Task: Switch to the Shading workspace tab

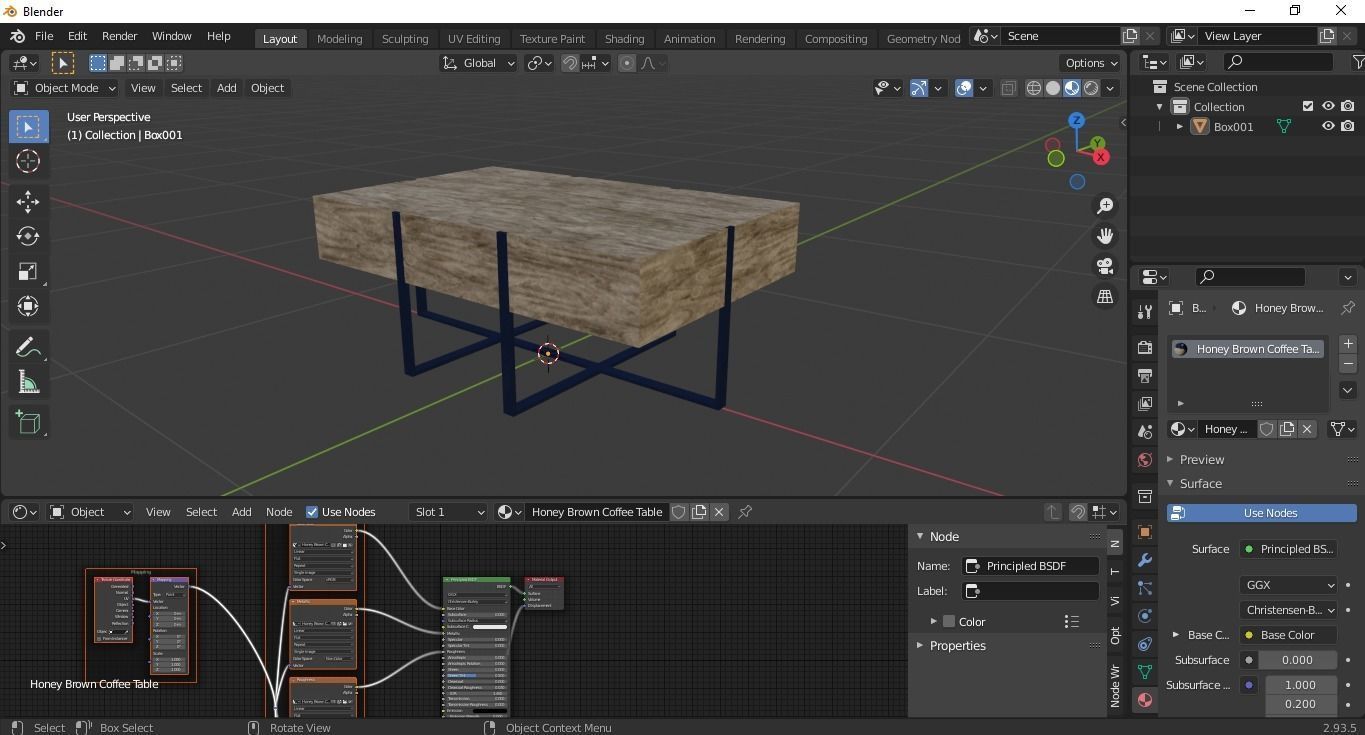Action: [x=624, y=38]
